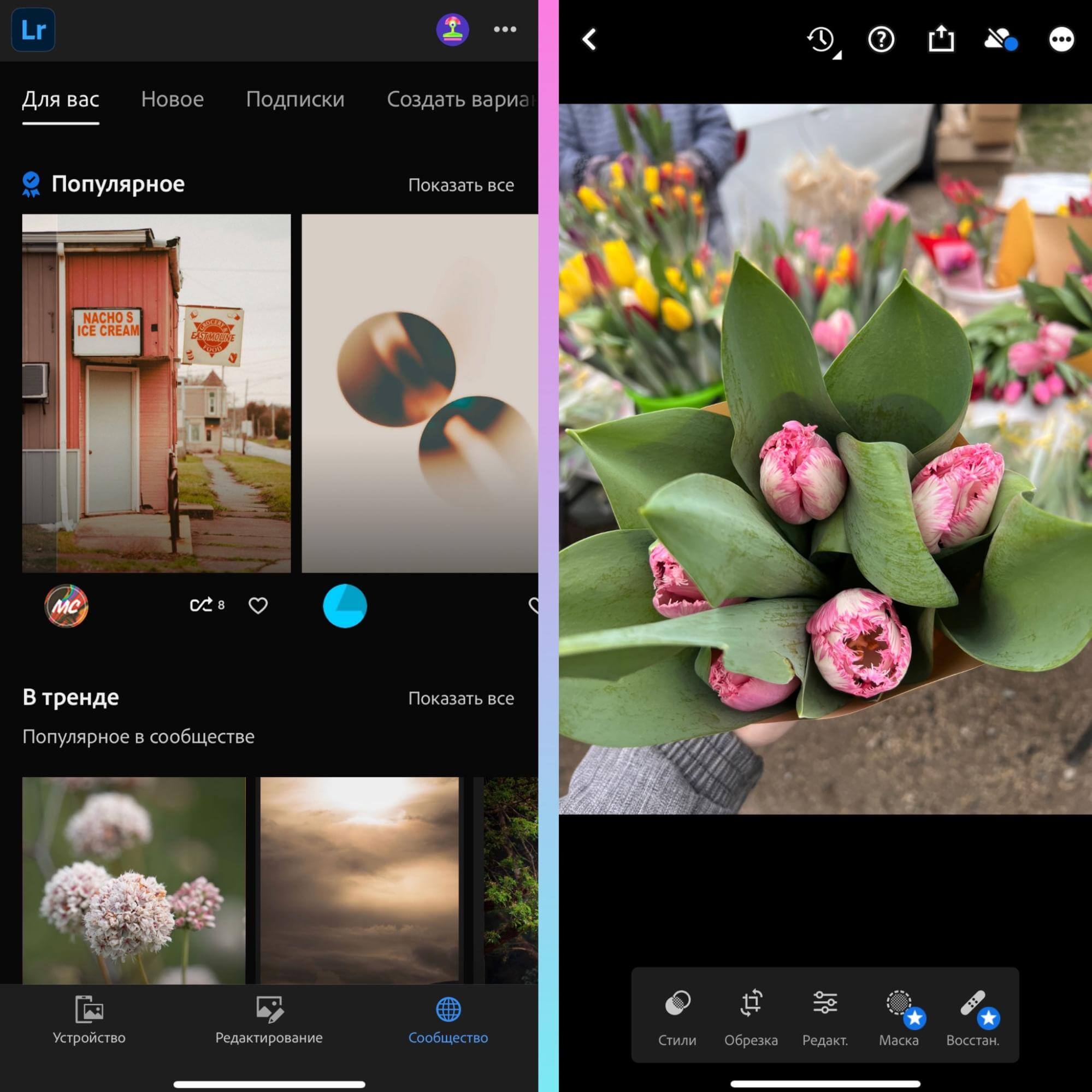Switch to the Подписки tab
This screenshot has width=1092, height=1092.
coord(295,99)
